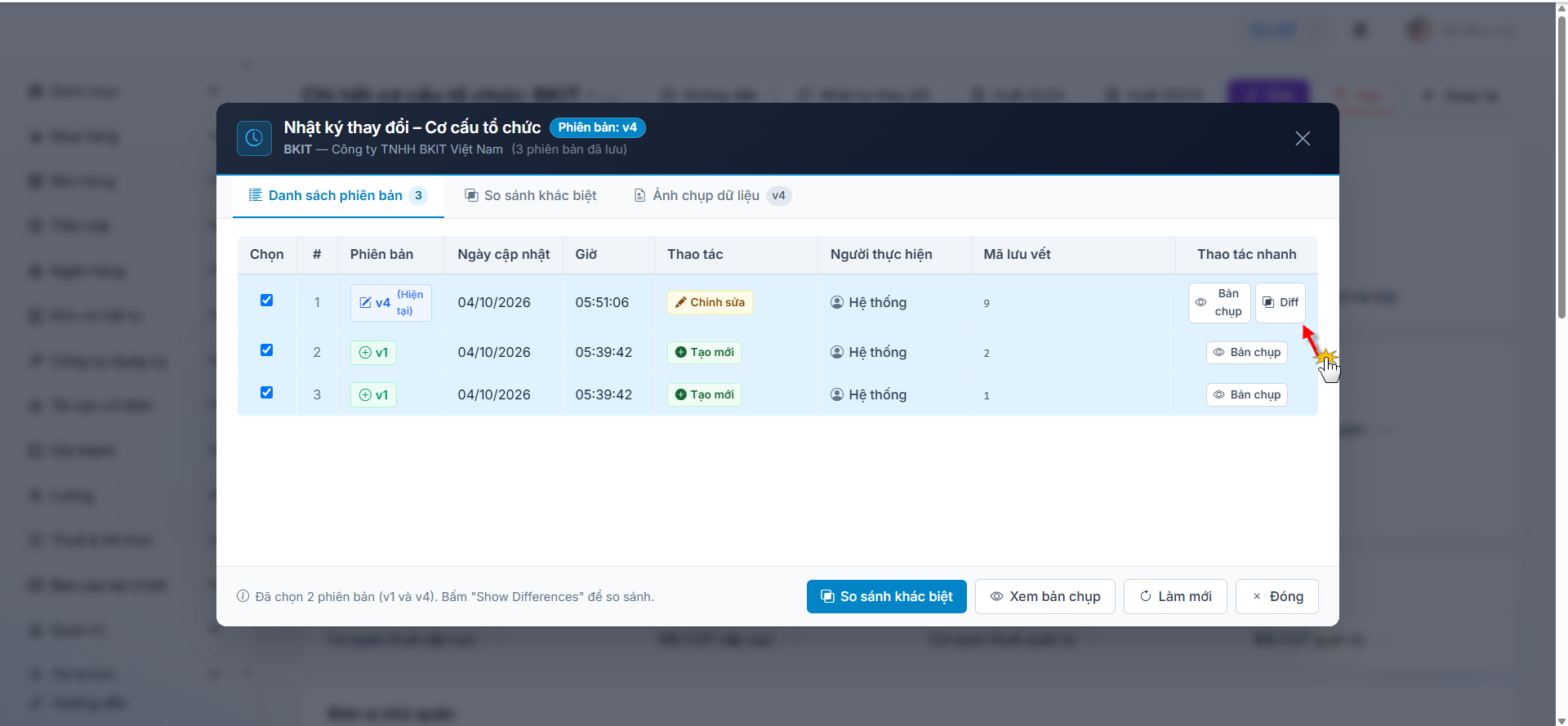Click the Xem bản chụp button
The height and width of the screenshot is (726, 1568).
(x=1045, y=597)
